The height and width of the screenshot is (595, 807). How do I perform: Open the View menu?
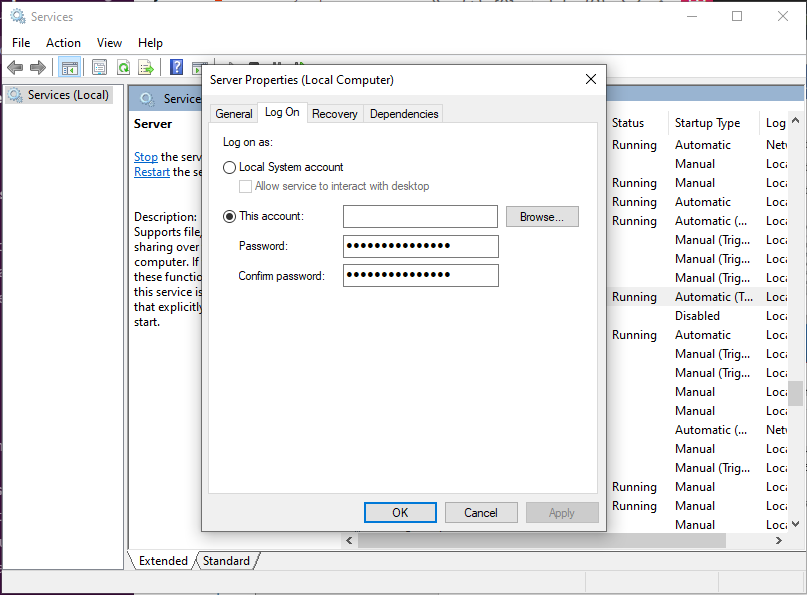(110, 43)
